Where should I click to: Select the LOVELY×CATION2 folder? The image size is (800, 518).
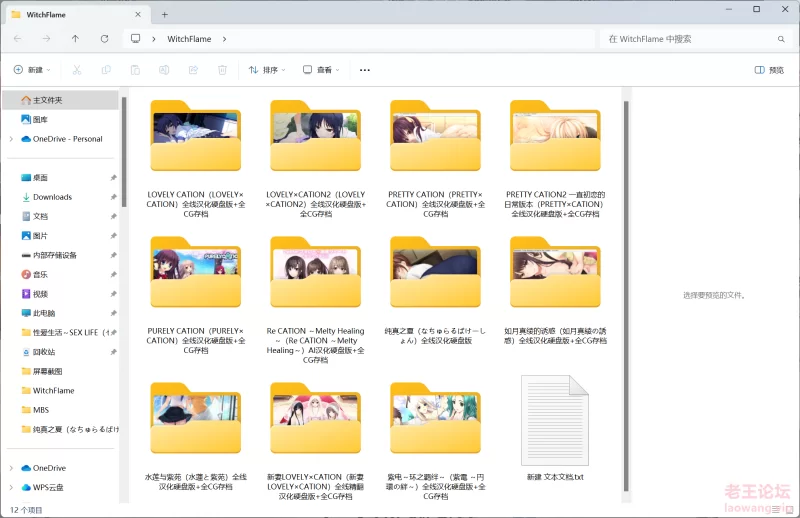pyautogui.click(x=316, y=159)
